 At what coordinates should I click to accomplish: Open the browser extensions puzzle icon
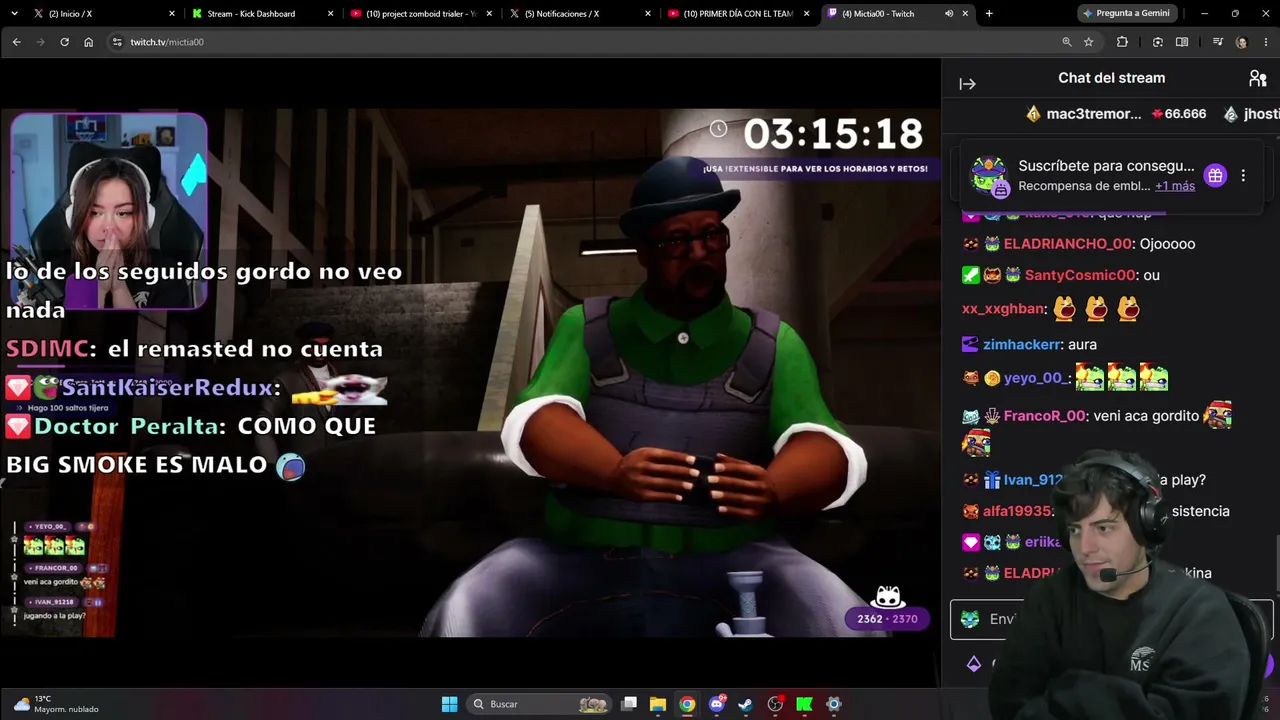pos(1122,42)
